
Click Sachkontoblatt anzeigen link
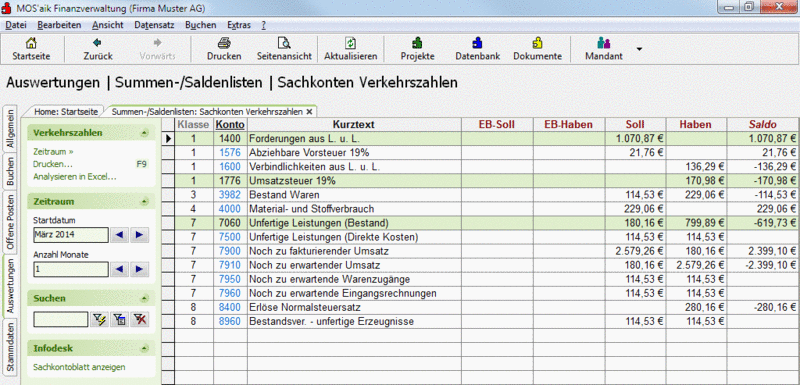click(x=79, y=367)
